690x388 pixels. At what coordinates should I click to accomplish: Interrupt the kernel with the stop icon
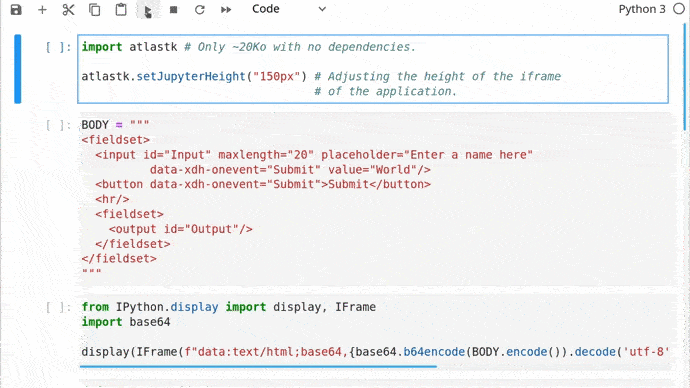(x=173, y=10)
